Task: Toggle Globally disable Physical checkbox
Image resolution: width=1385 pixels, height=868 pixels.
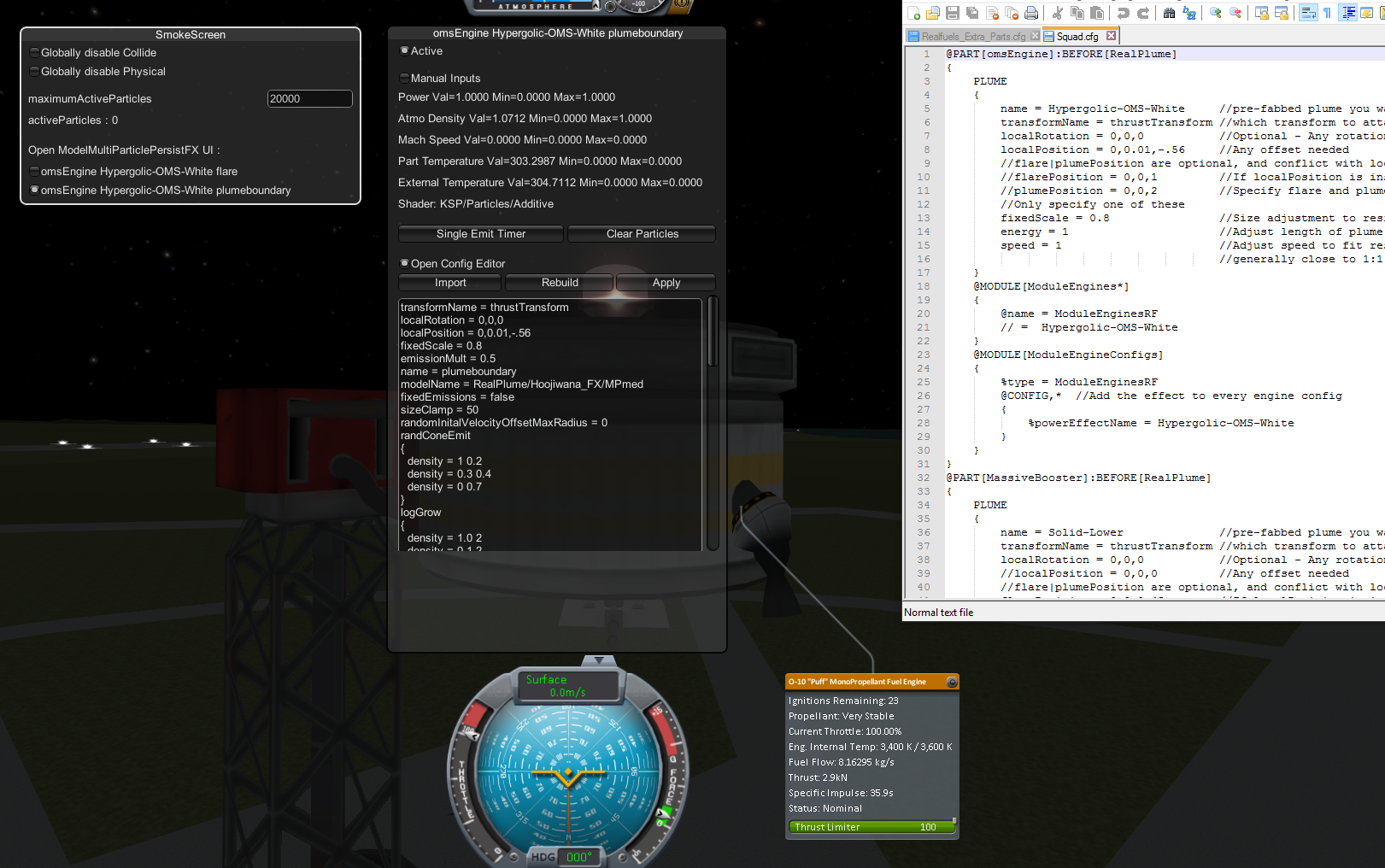Action: click(x=34, y=71)
